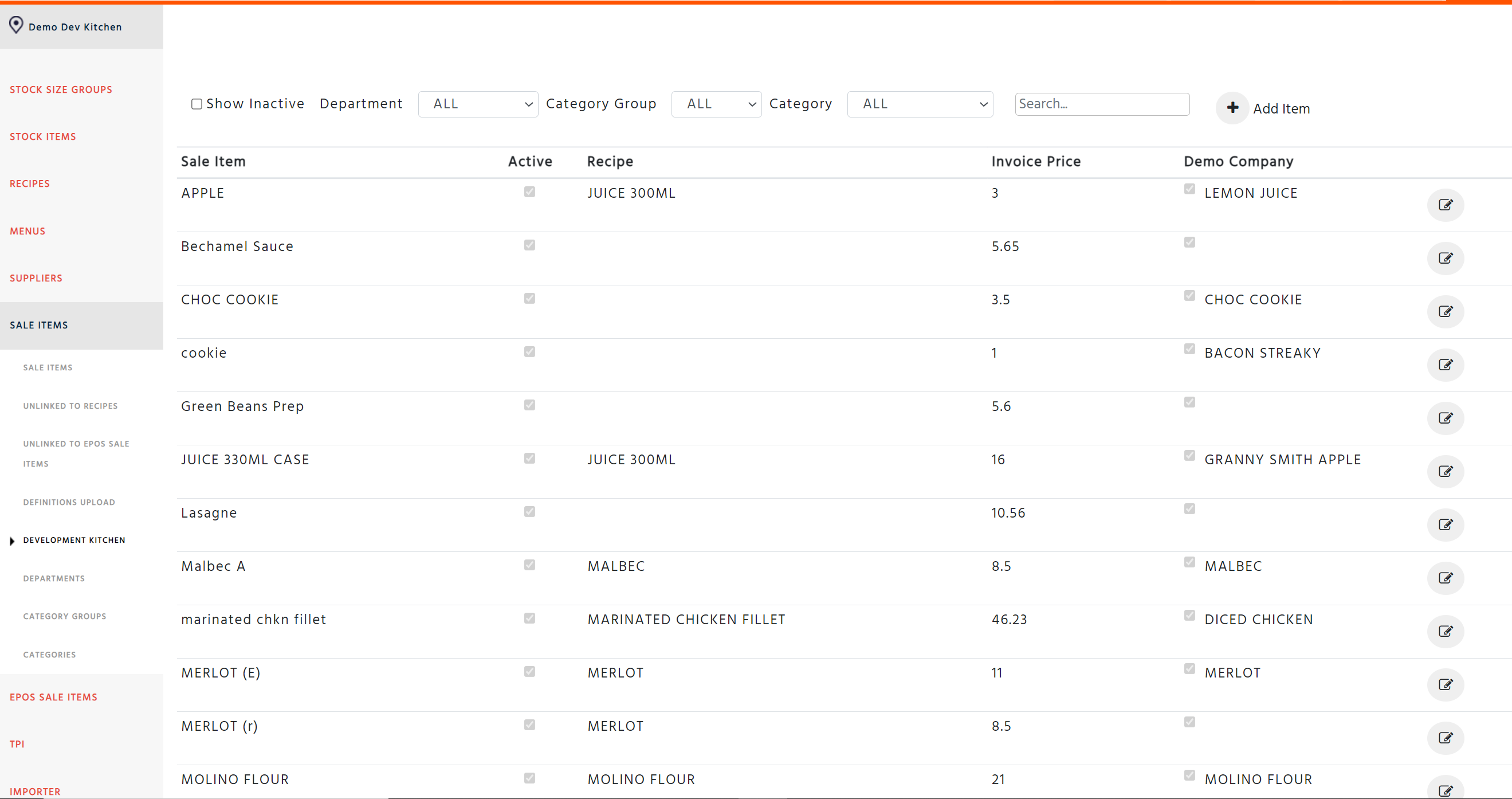The width and height of the screenshot is (1512, 799).
Task: Click the GRANNY SMITH APPLE cell
Action: pos(1282,460)
